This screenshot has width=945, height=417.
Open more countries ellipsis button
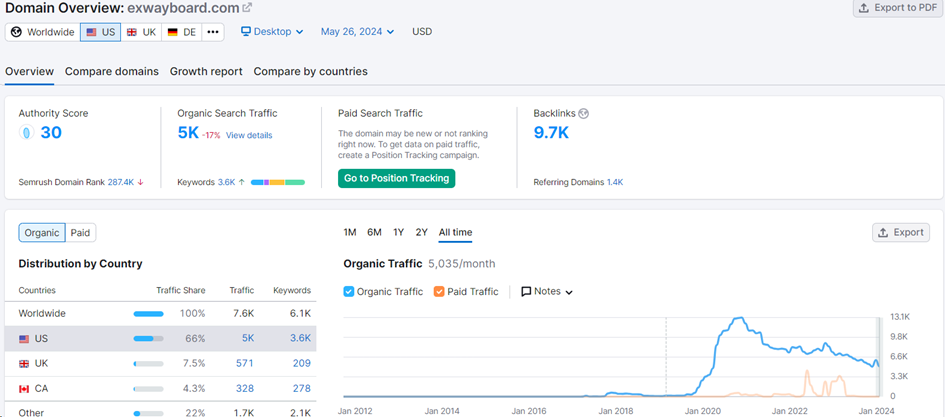[x=213, y=32]
